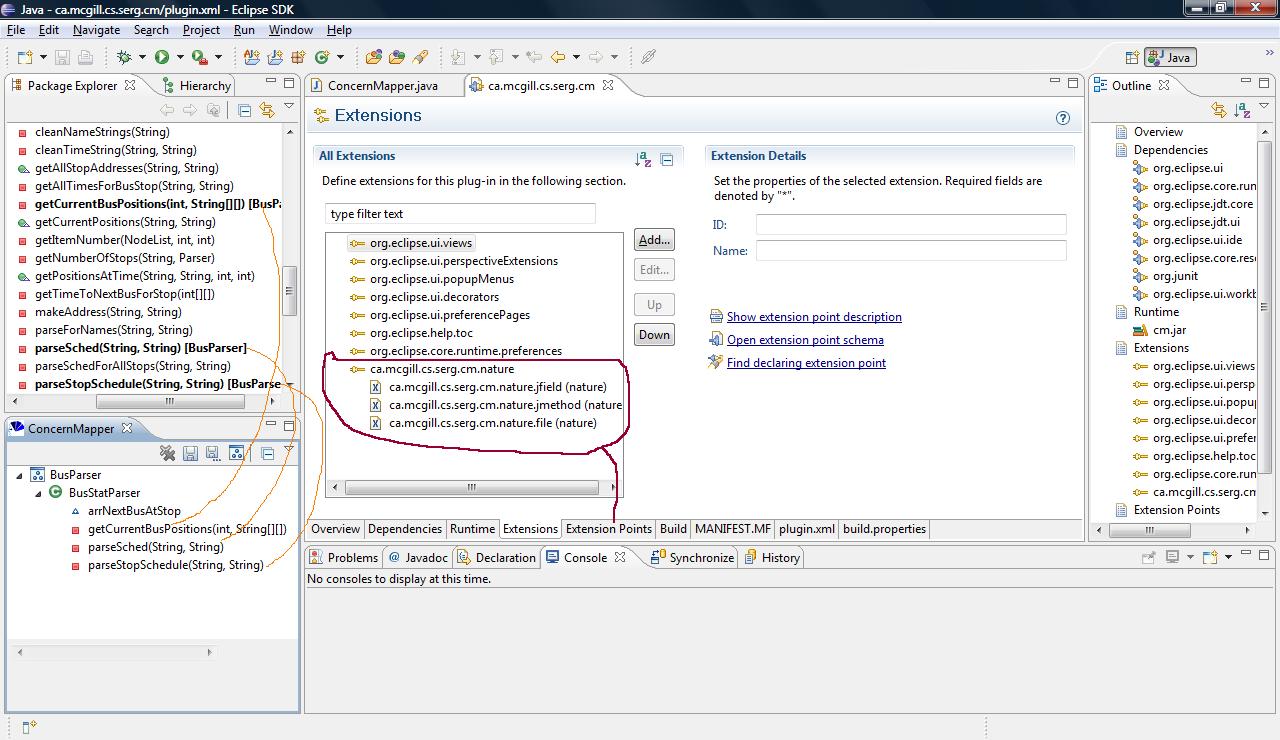1280x740 pixels.
Task: Select the Java perspective button
Action: pyautogui.click(x=1170, y=58)
